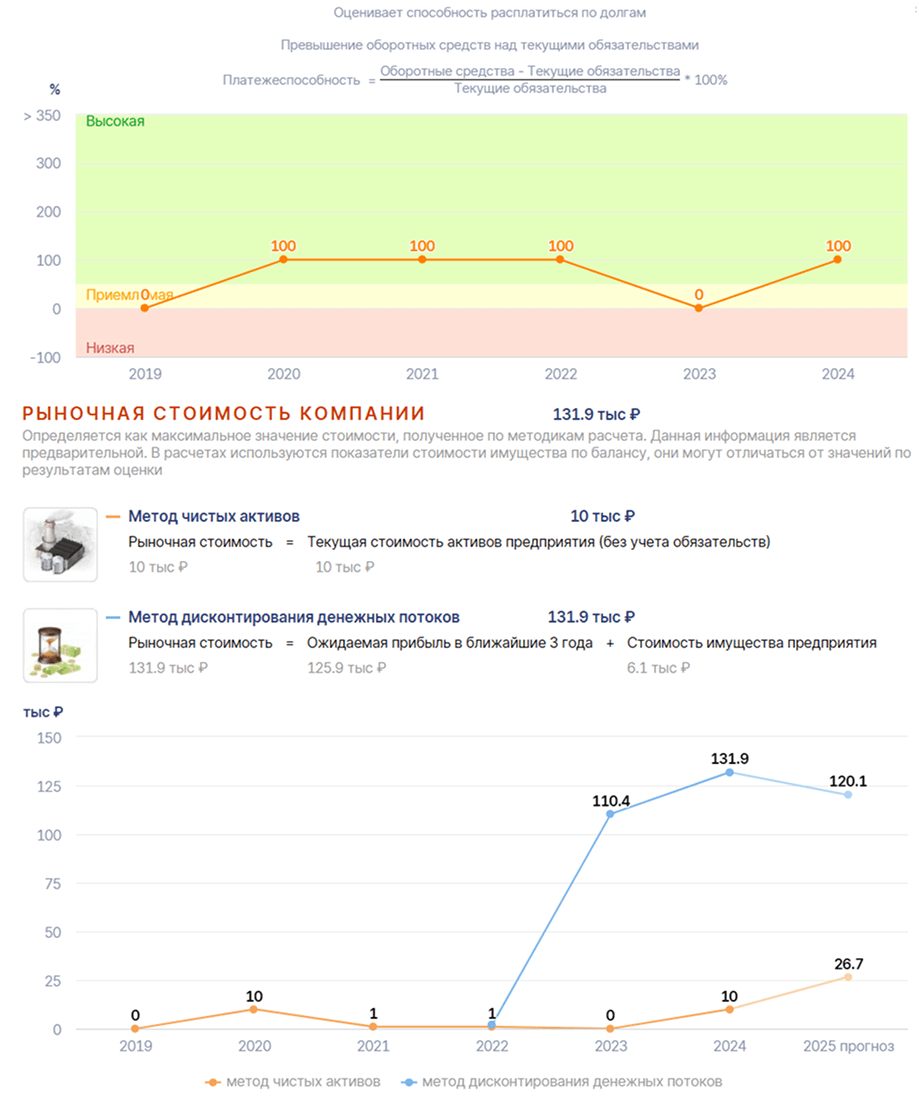Click the hourglass and money image
The width and height of the screenshot is (919, 1098).
pyautogui.click(x=60, y=646)
